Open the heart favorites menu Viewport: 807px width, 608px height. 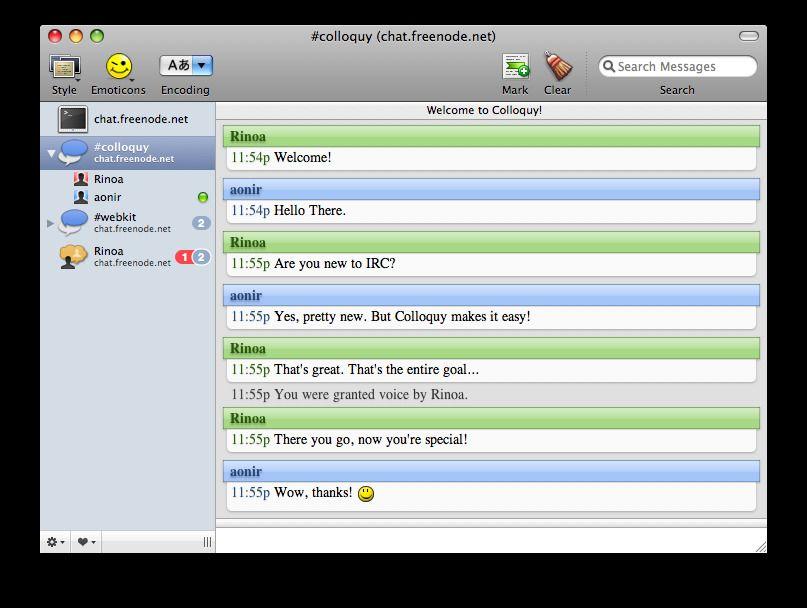[86, 542]
